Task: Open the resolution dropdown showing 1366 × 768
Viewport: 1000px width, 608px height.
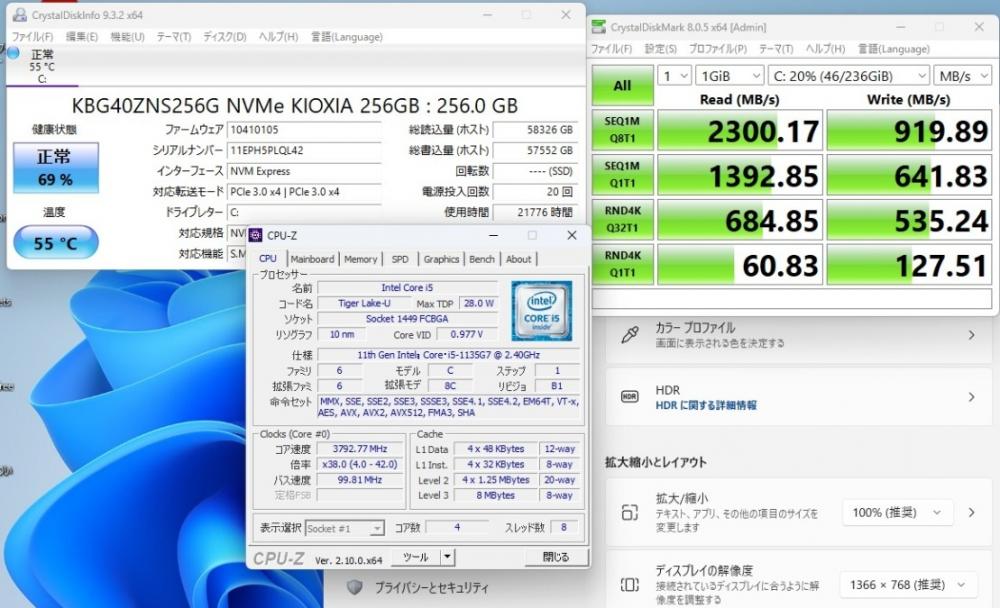Action: click(x=906, y=584)
